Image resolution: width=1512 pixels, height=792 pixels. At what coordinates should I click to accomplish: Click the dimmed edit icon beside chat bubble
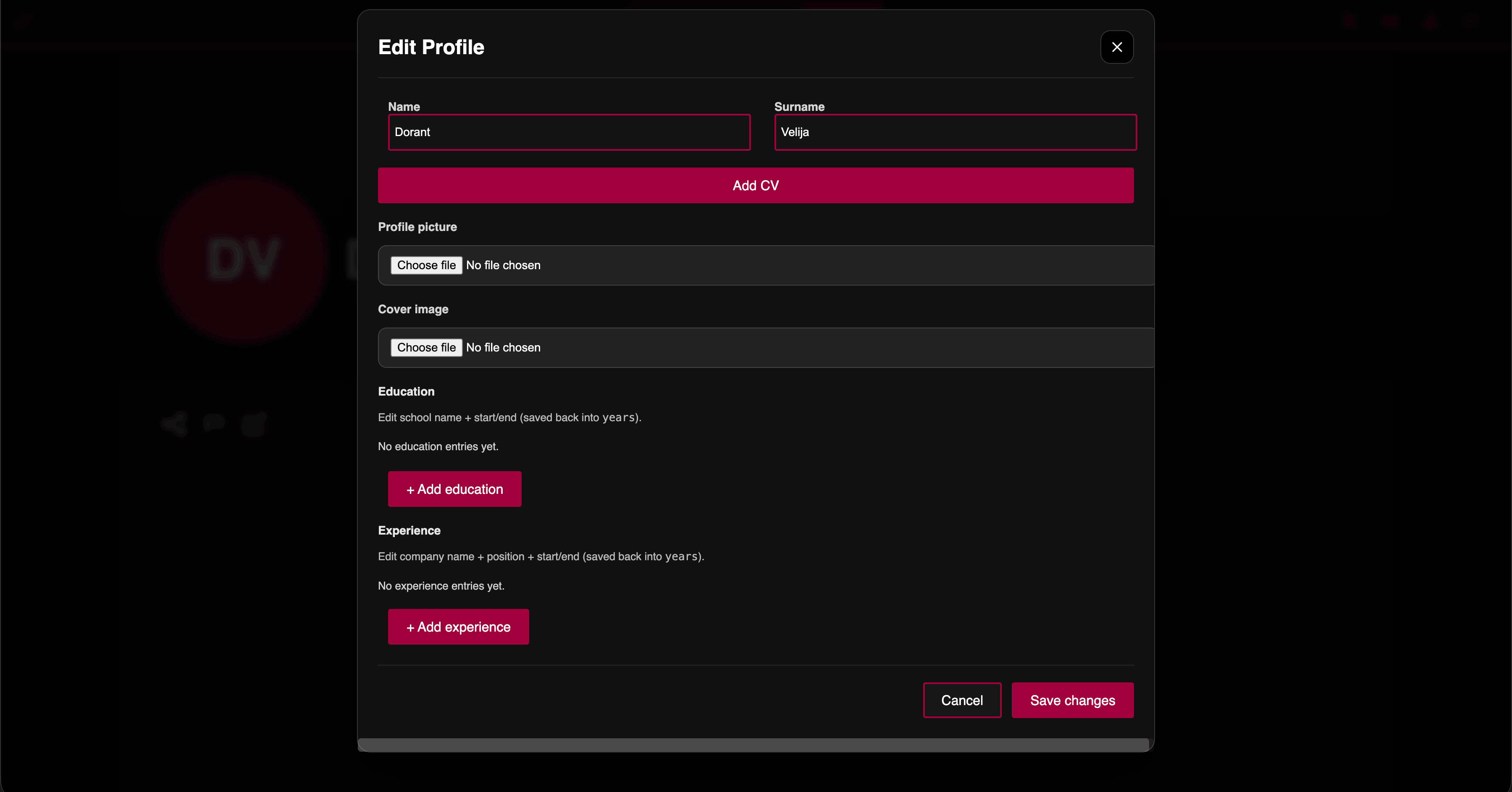coord(254,424)
